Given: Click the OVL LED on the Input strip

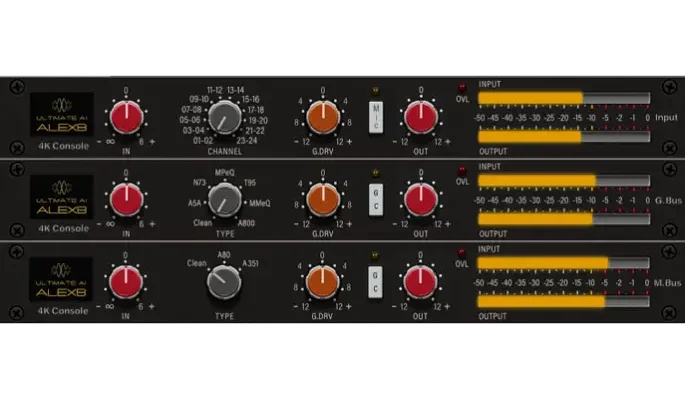Looking at the screenshot, I should 462,87.
